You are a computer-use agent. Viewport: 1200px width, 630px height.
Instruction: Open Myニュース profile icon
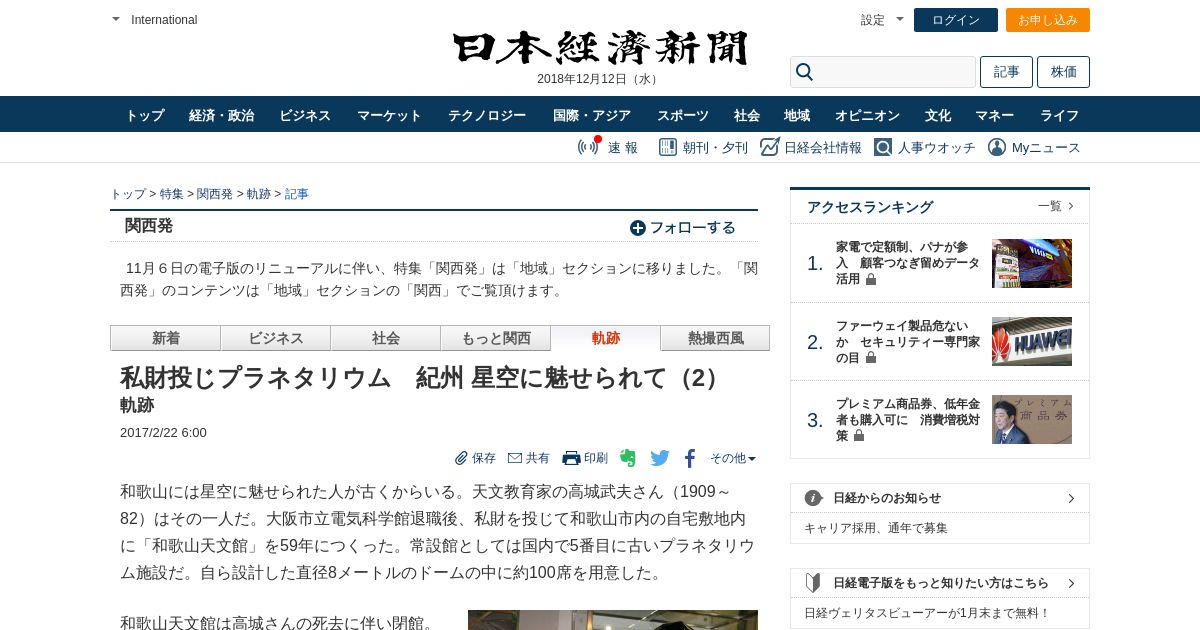pos(997,147)
